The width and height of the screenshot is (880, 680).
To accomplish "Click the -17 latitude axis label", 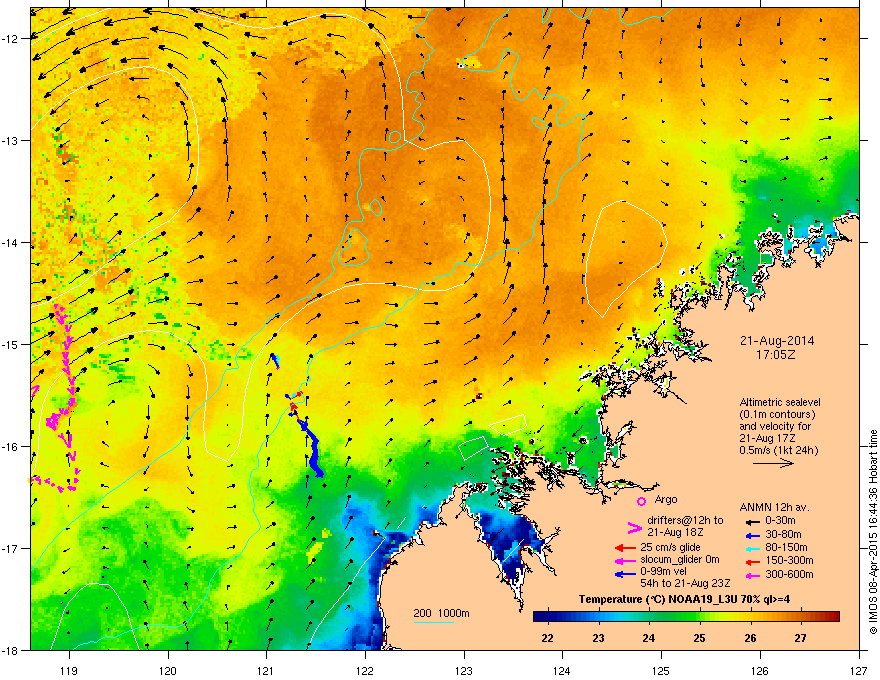I will 11,549.
